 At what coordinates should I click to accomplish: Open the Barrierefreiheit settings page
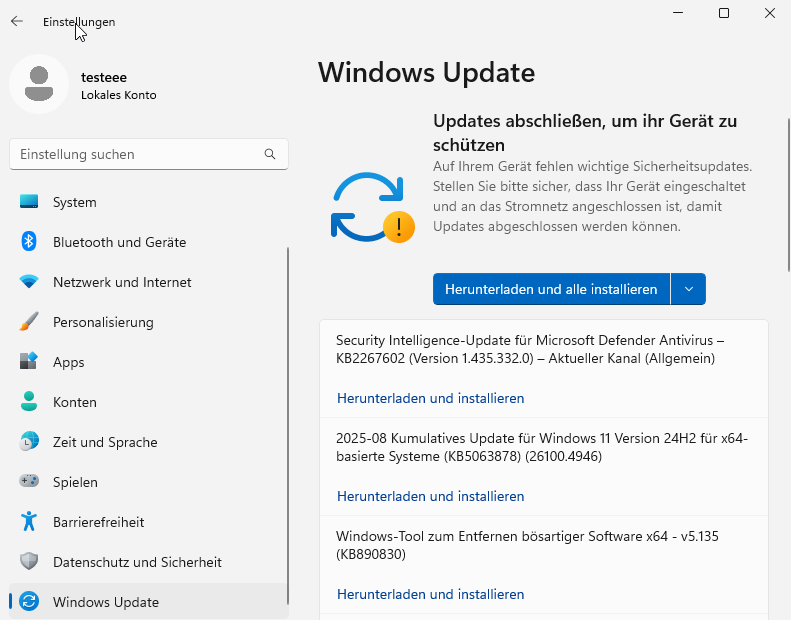pos(98,522)
